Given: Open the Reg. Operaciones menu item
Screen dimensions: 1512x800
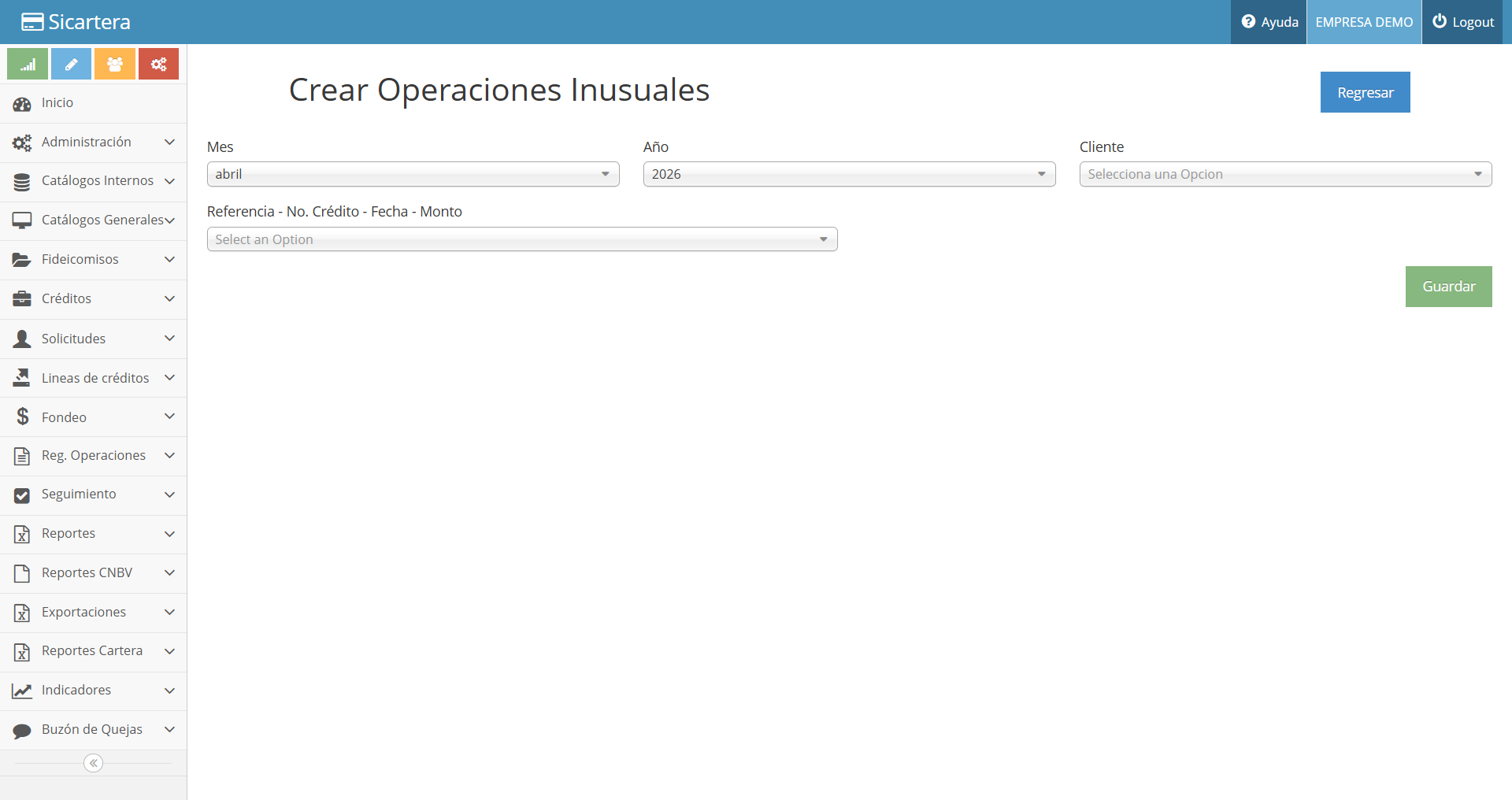Looking at the screenshot, I should click(93, 456).
